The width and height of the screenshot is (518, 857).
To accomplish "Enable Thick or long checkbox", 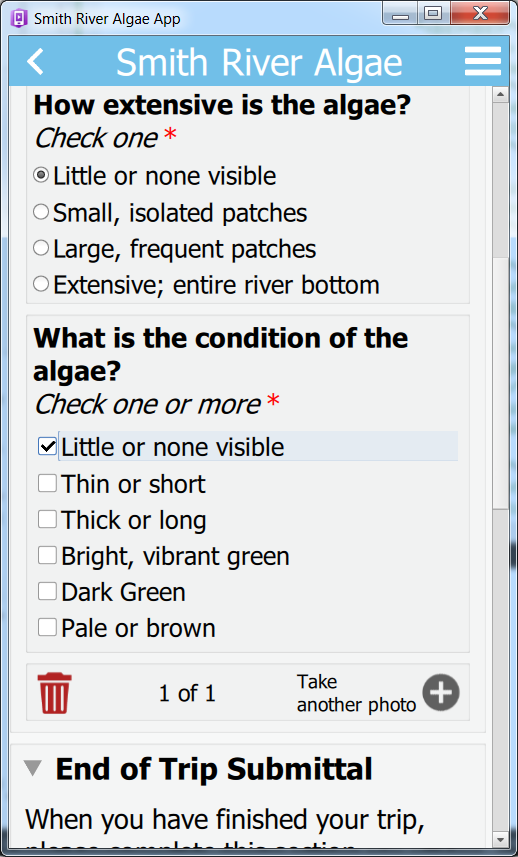I will click(48, 519).
